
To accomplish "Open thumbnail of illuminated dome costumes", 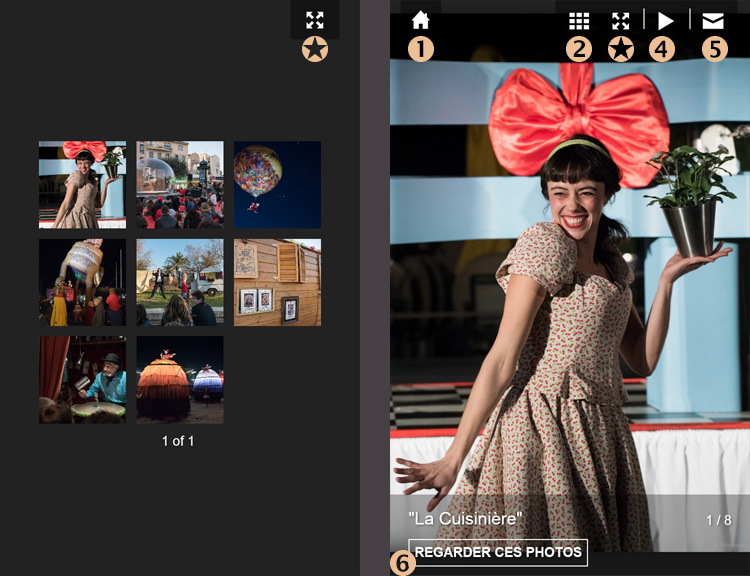I will 180,380.
